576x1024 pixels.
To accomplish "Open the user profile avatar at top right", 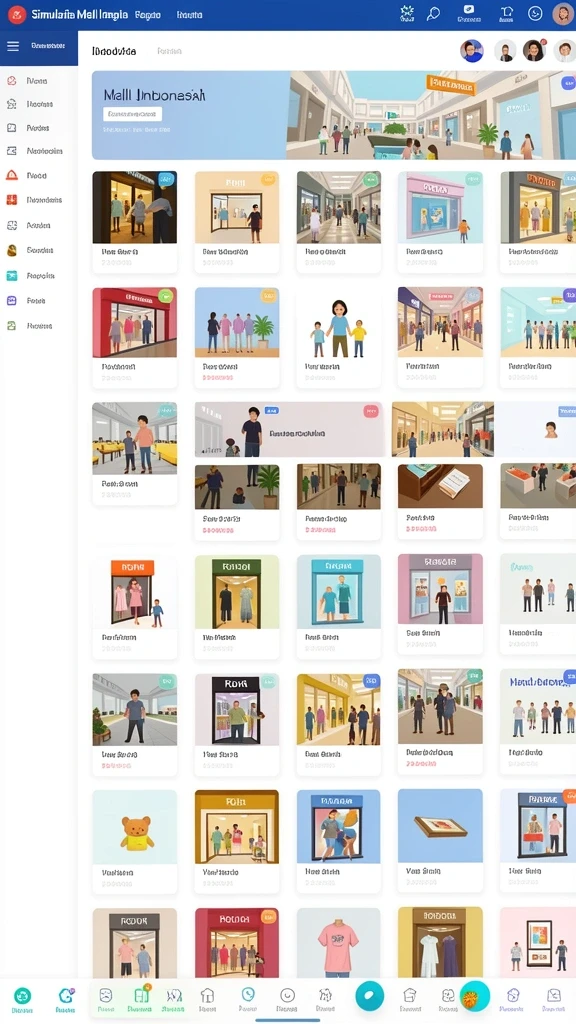I will [563, 14].
